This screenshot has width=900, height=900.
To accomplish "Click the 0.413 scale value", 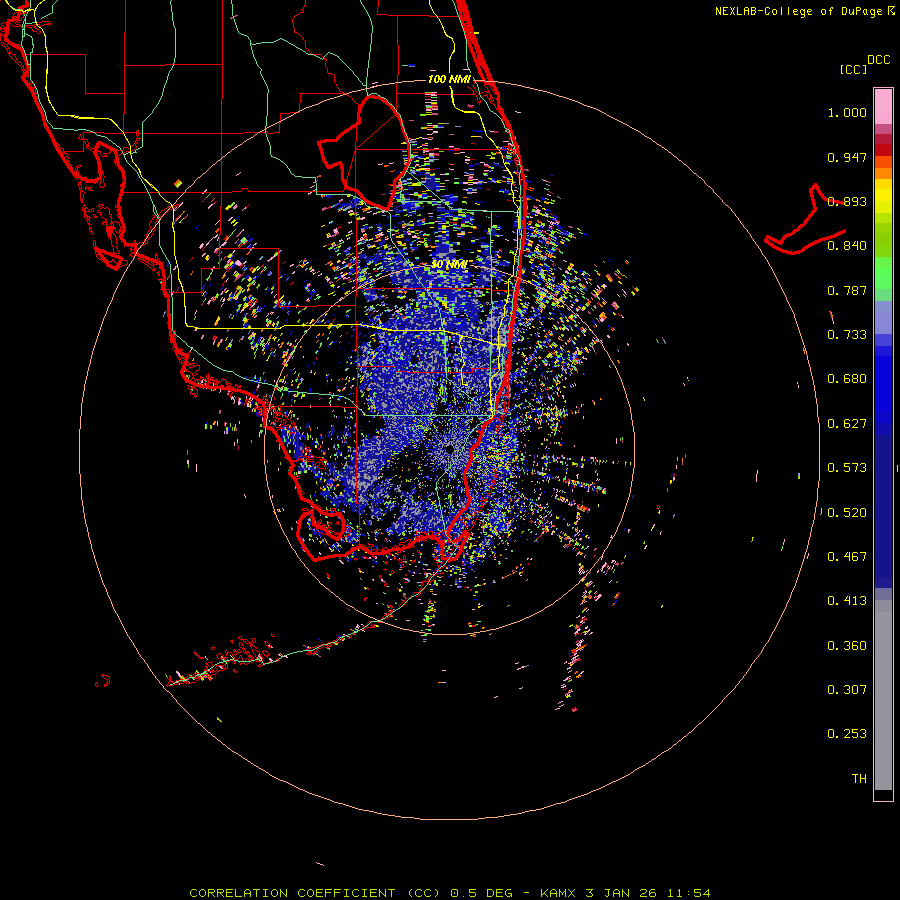I will tap(847, 601).
